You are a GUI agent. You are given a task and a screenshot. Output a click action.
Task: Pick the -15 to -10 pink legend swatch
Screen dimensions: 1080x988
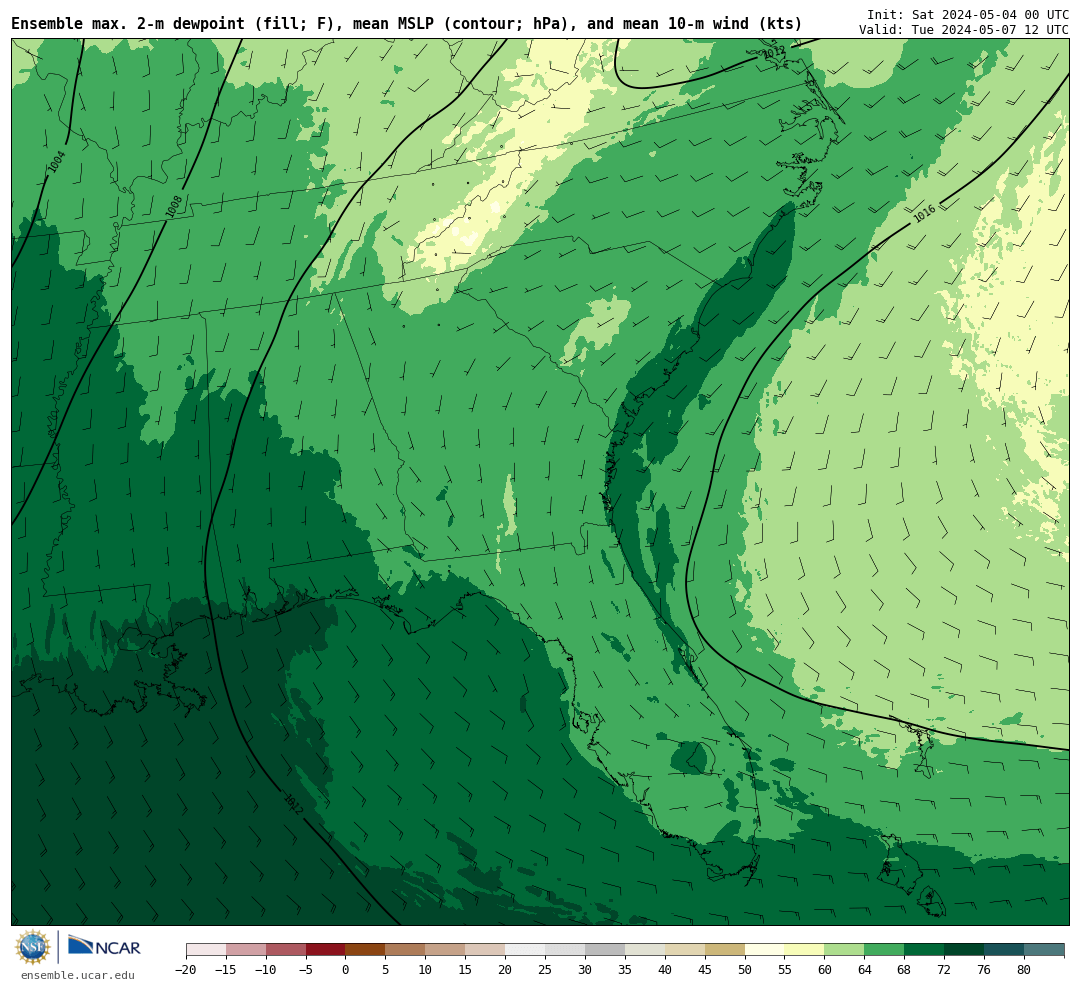246,950
